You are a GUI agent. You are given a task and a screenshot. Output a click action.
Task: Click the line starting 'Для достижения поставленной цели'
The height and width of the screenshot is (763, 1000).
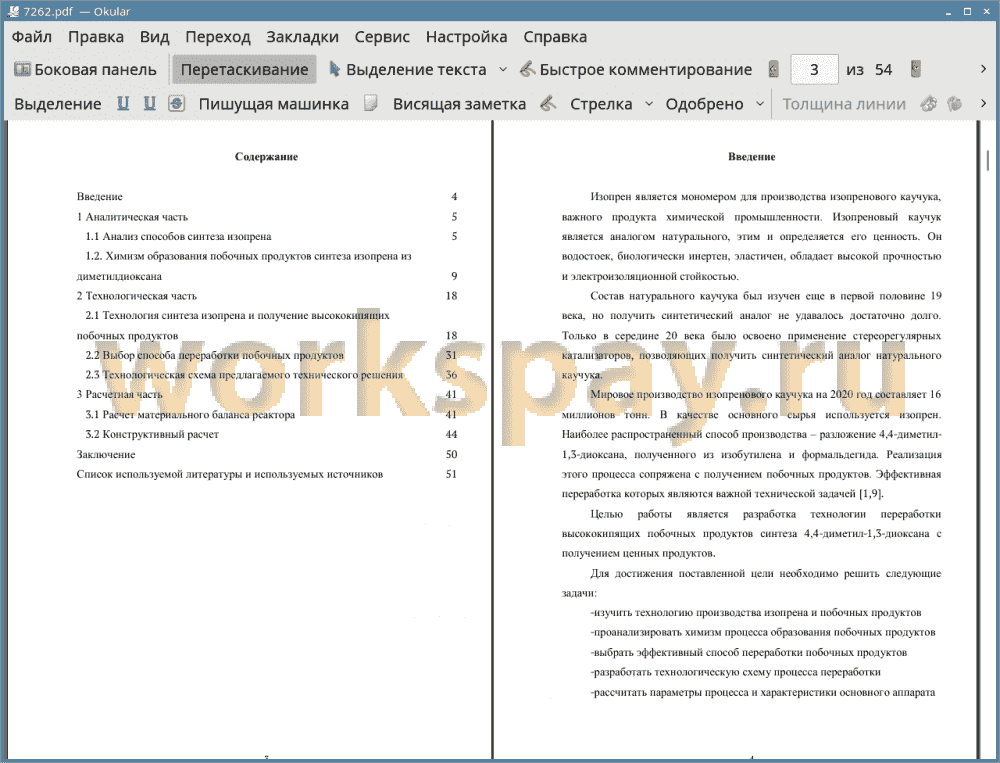[765, 574]
